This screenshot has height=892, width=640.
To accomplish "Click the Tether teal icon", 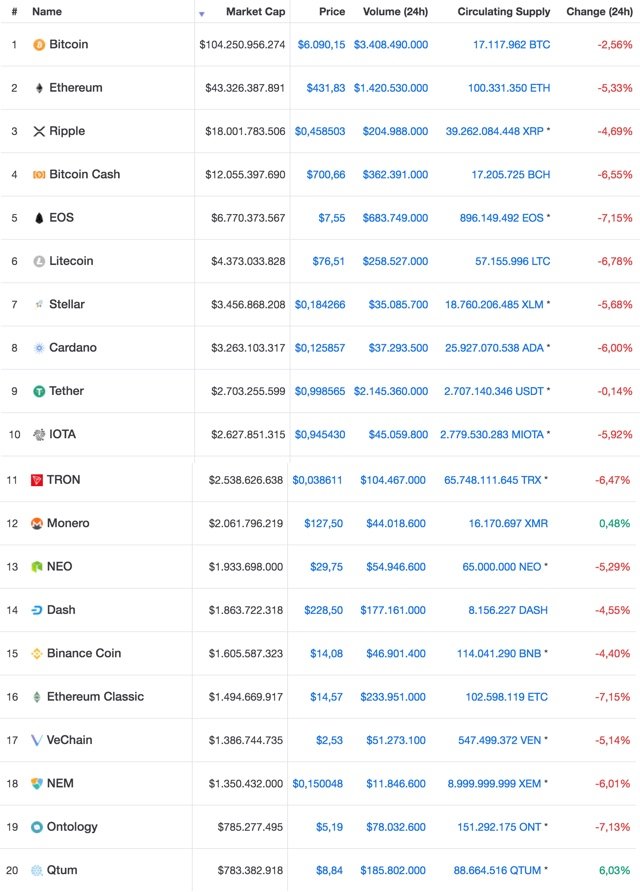I will [x=38, y=391].
